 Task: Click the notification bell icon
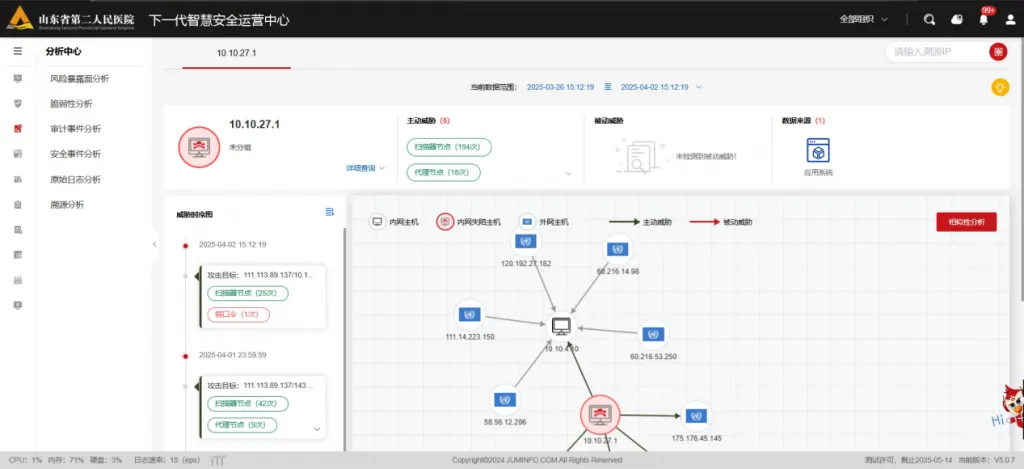point(983,19)
